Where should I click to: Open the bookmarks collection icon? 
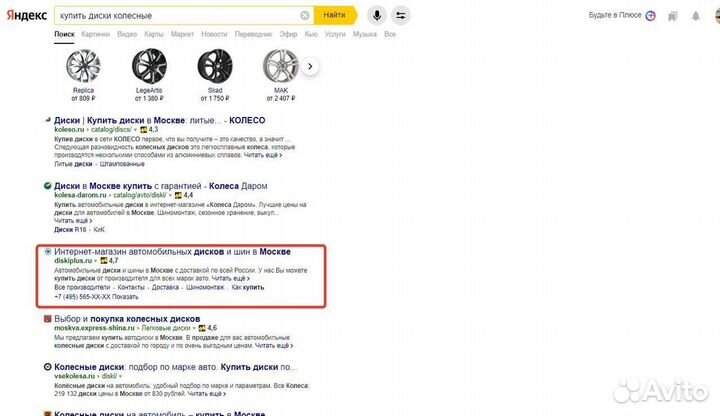click(x=673, y=17)
